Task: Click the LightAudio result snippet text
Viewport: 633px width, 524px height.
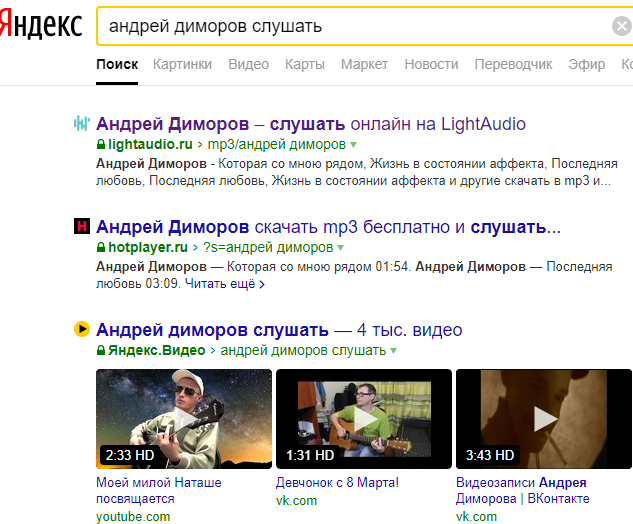Action: click(x=357, y=172)
